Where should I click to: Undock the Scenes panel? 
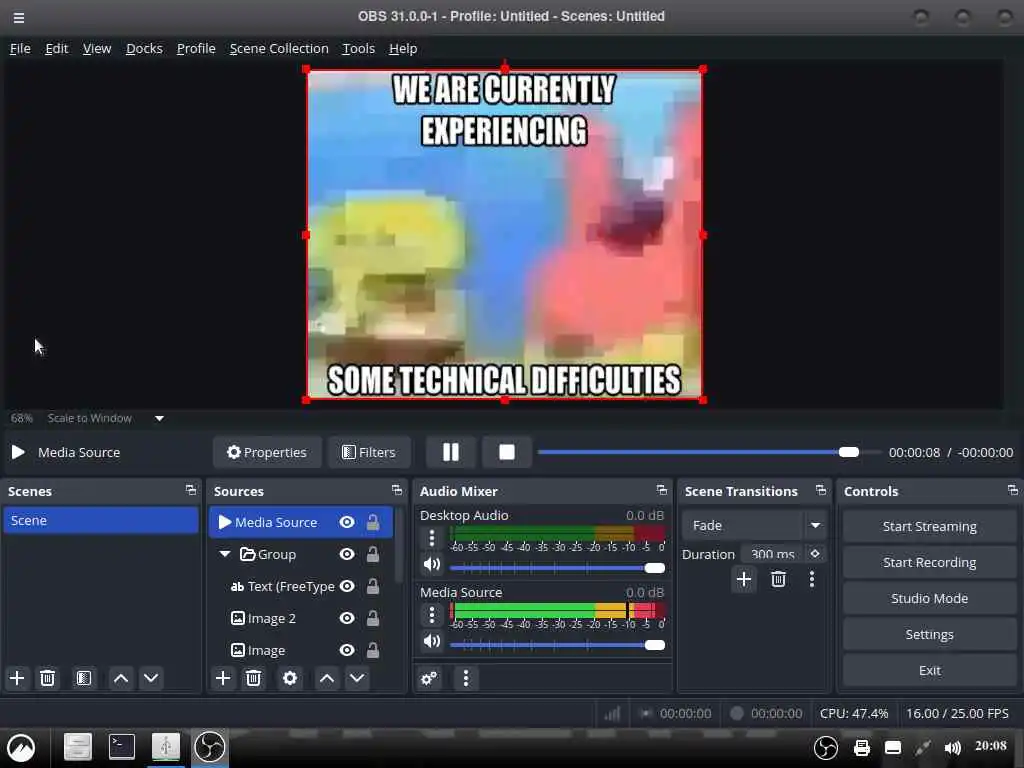191,490
